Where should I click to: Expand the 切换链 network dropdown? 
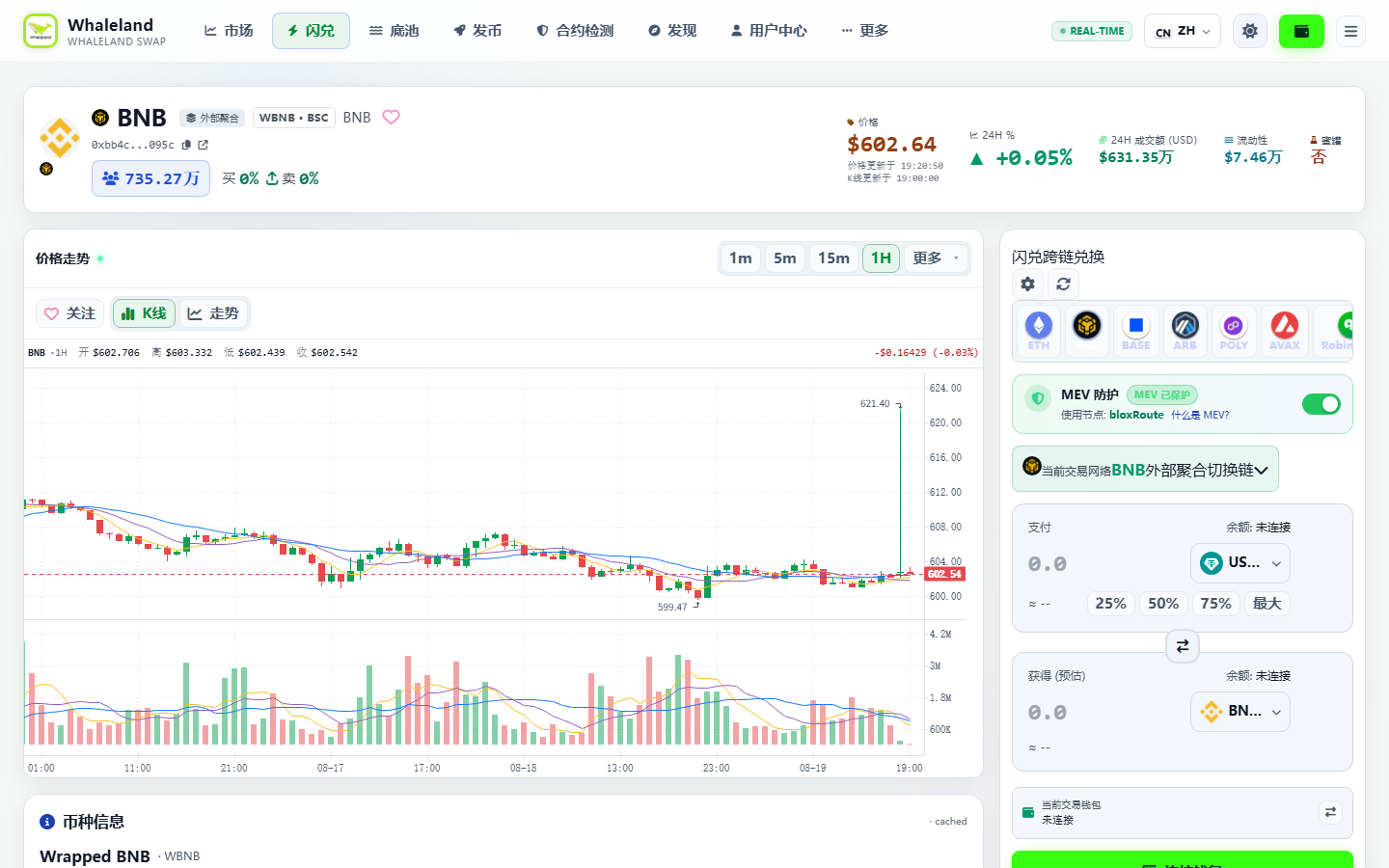point(1145,470)
